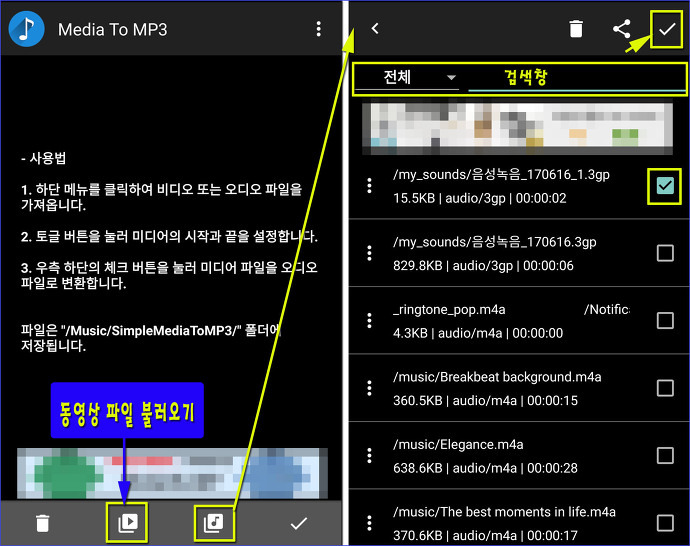This screenshot has width=690, height=546.
Task: Open options for Breakbeat background.m4a
Action: click(369, 388)
